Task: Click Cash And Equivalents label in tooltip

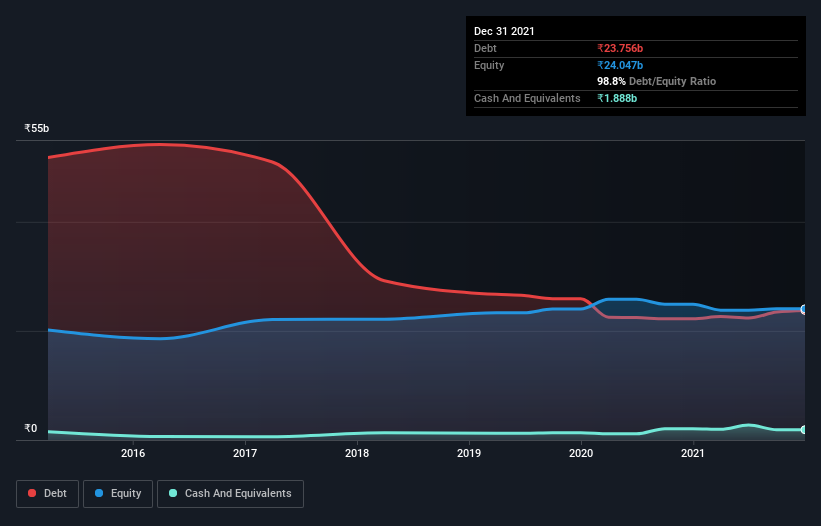Action: point(527,98)
